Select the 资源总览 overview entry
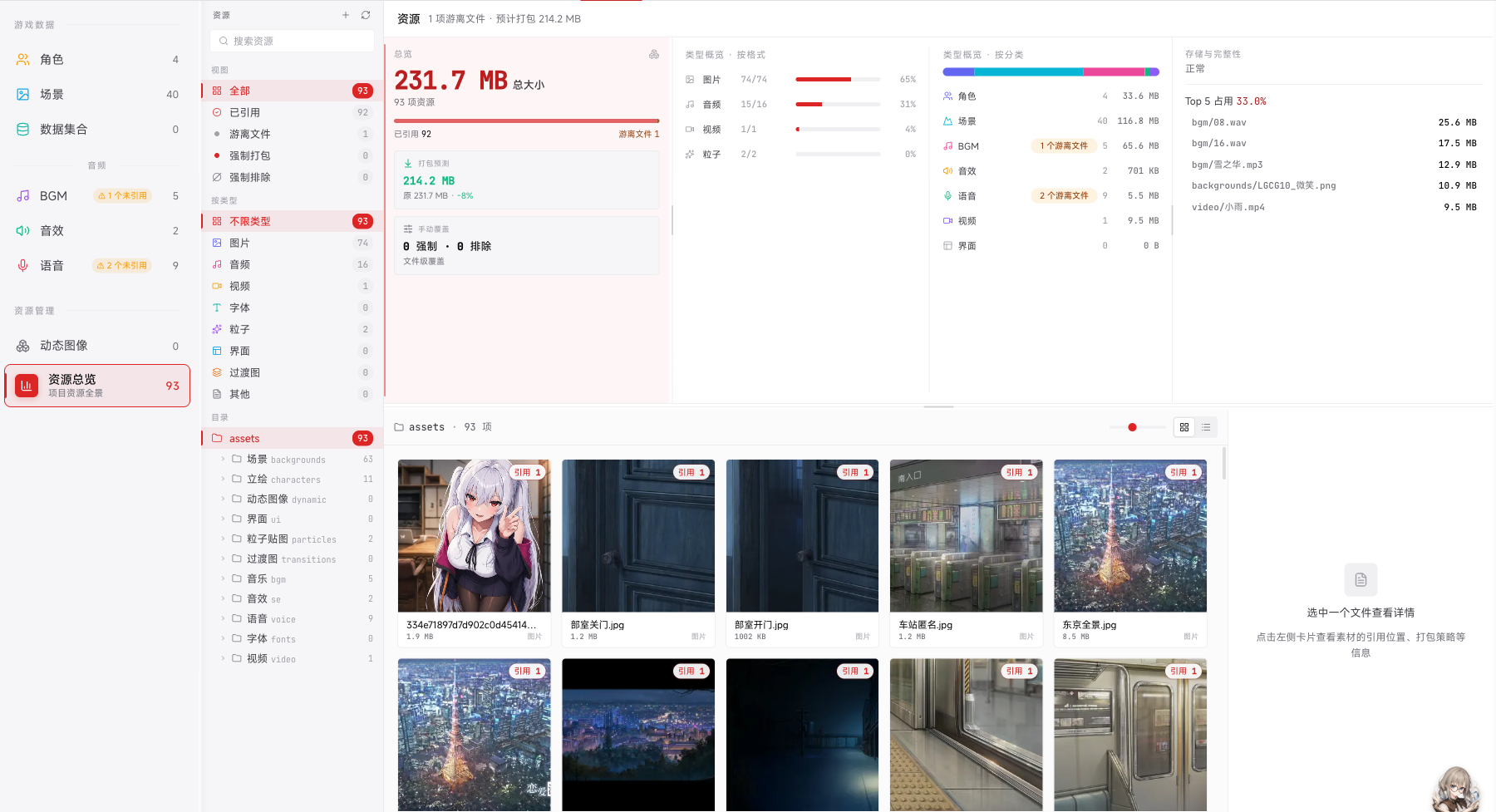This screenshot has height=812, width=1496. (x=98, y=386)
